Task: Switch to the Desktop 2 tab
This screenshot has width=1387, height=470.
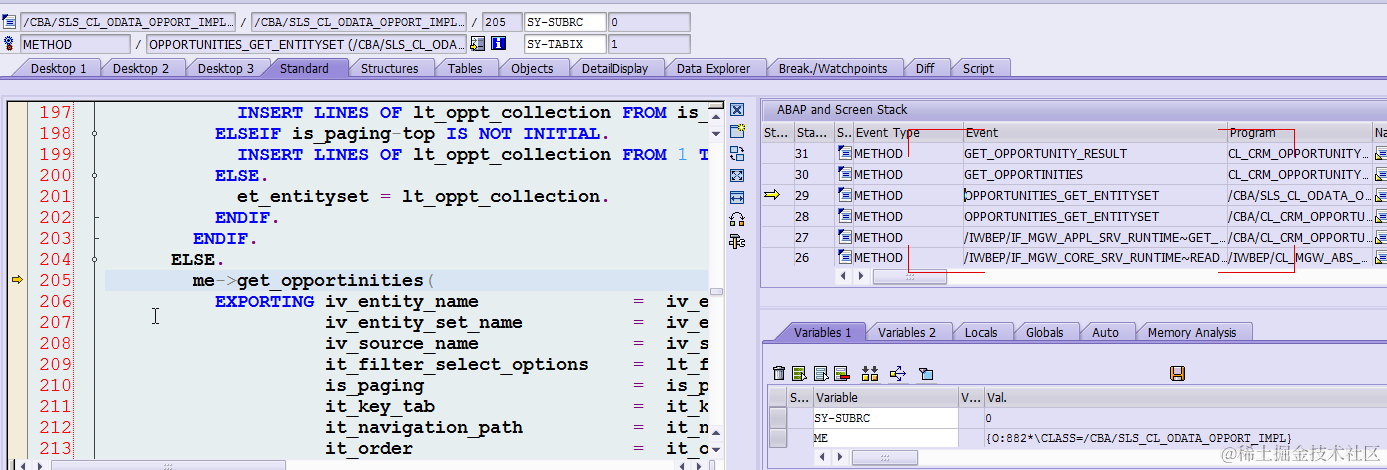Action: (x=140, y=68)
